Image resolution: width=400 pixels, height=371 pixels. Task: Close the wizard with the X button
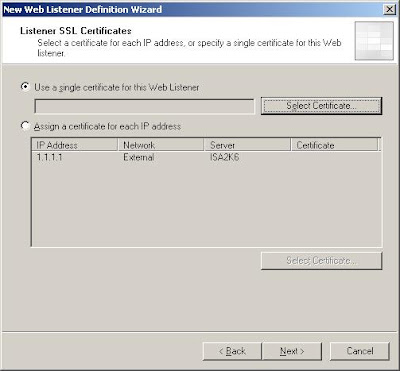click(389, 9)
